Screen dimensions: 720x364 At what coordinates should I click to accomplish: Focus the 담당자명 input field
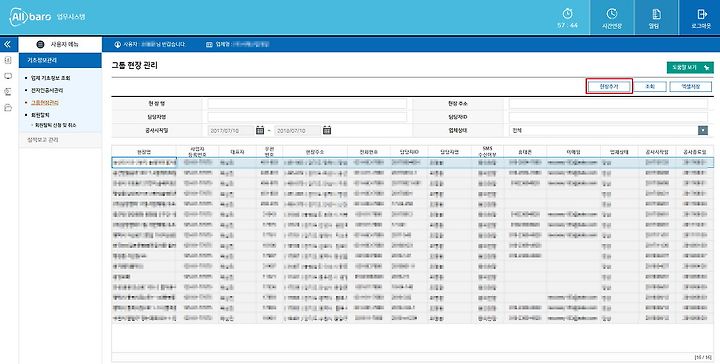tap(307, 117)
